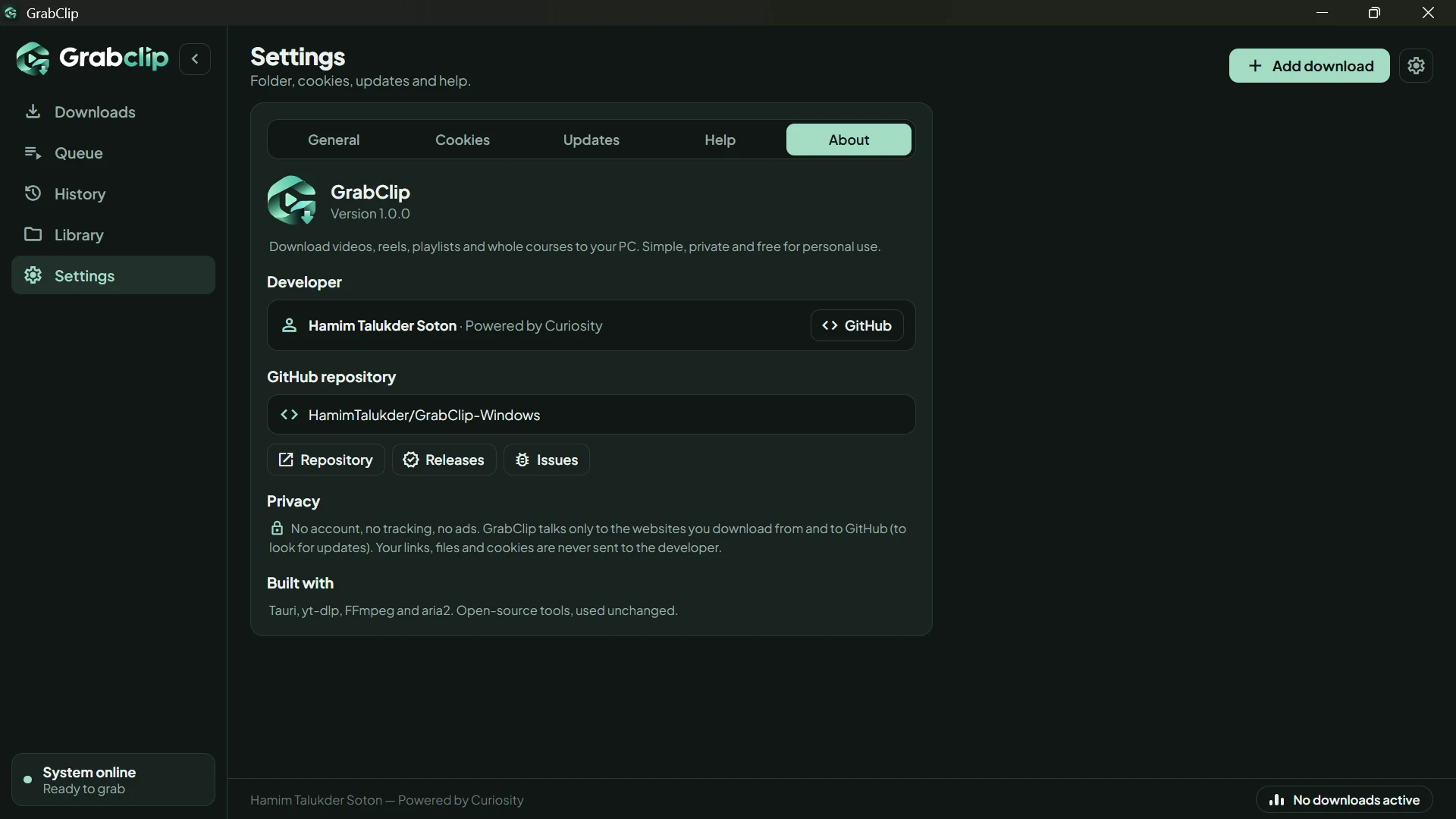
Task: Open History from the sidebar
Action: tap(113, 194)
